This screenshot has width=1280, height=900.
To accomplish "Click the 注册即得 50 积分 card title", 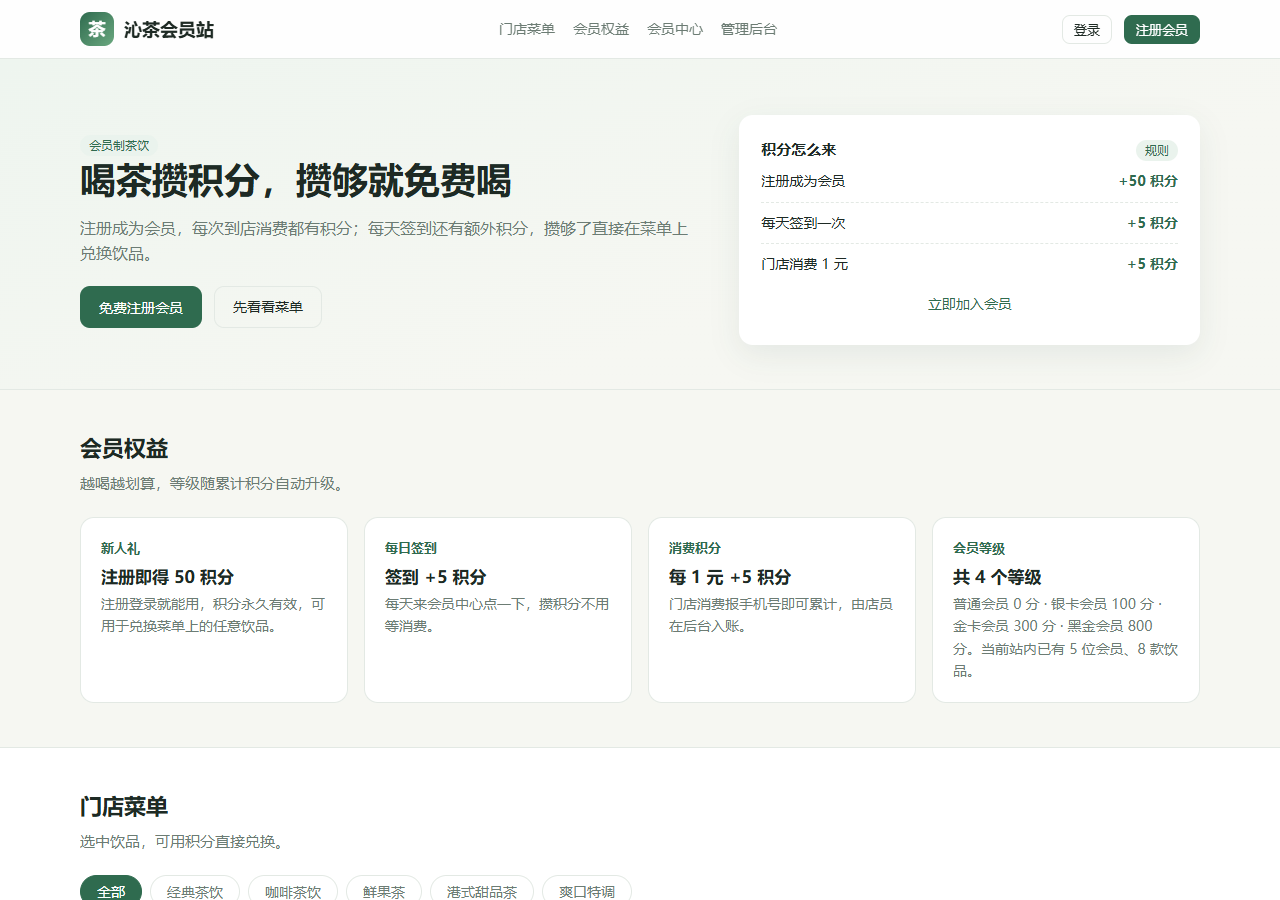I will tap(167, 577).
